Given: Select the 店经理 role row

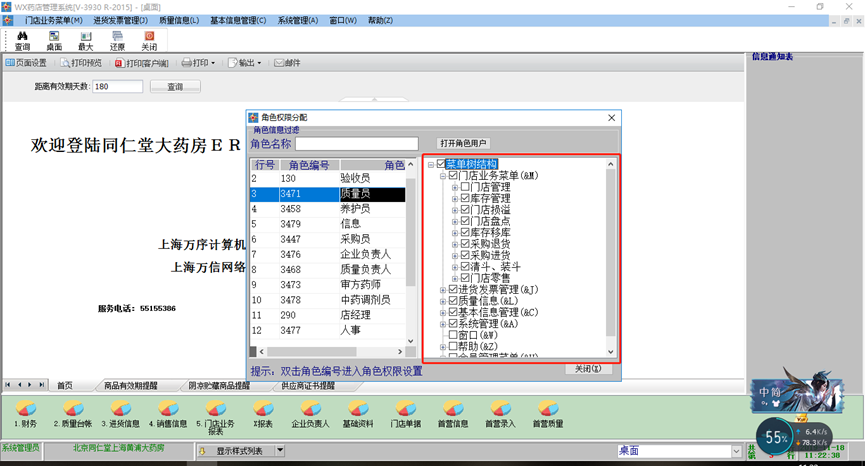Looking at the screenshot, I should point(328,315).
